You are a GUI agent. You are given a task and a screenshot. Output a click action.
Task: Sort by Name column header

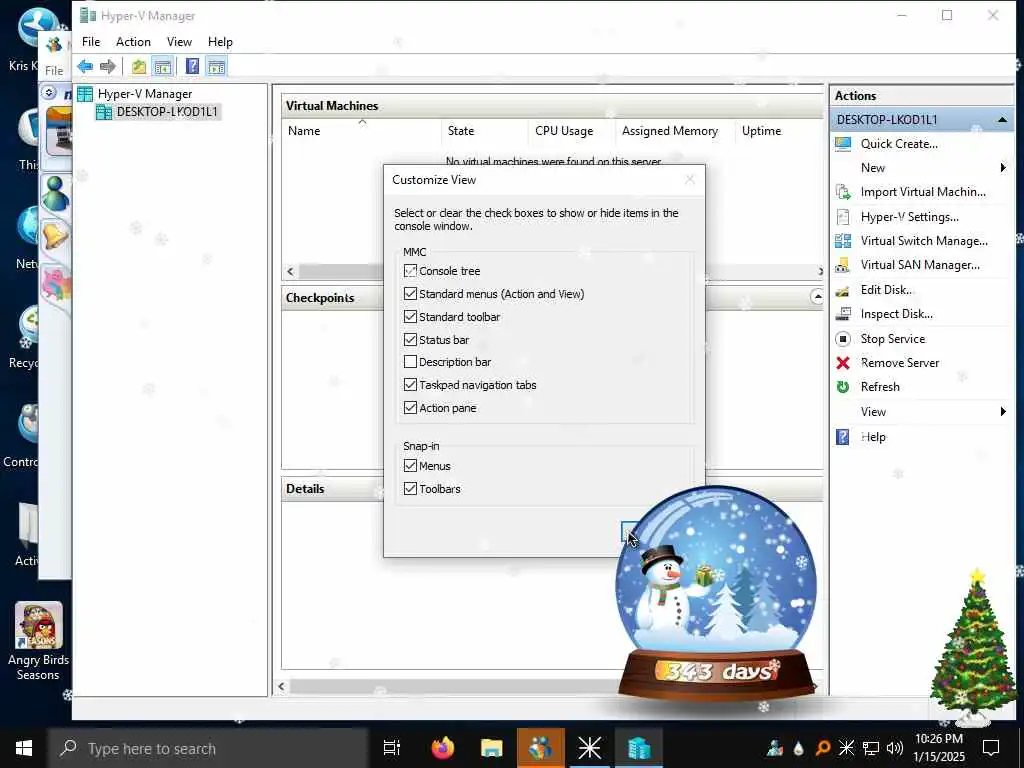click(362, 131)
